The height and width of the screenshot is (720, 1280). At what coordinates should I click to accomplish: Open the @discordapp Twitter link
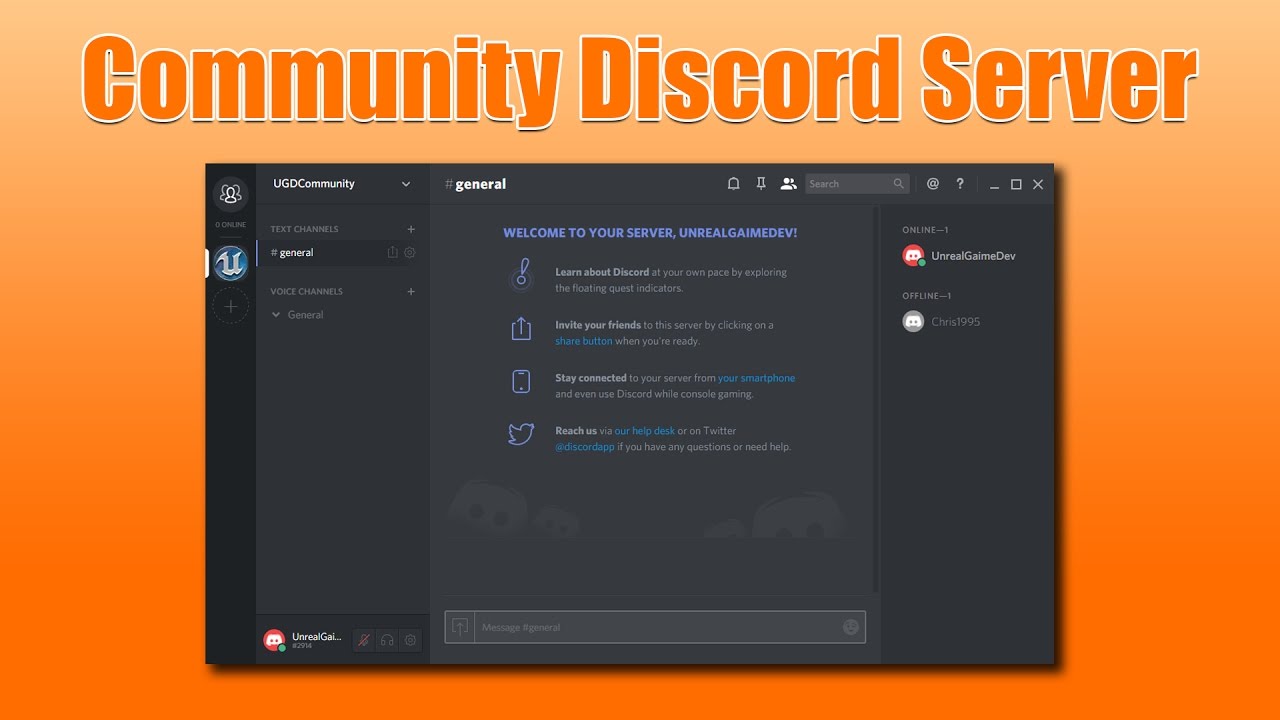(x=585, y=447)
